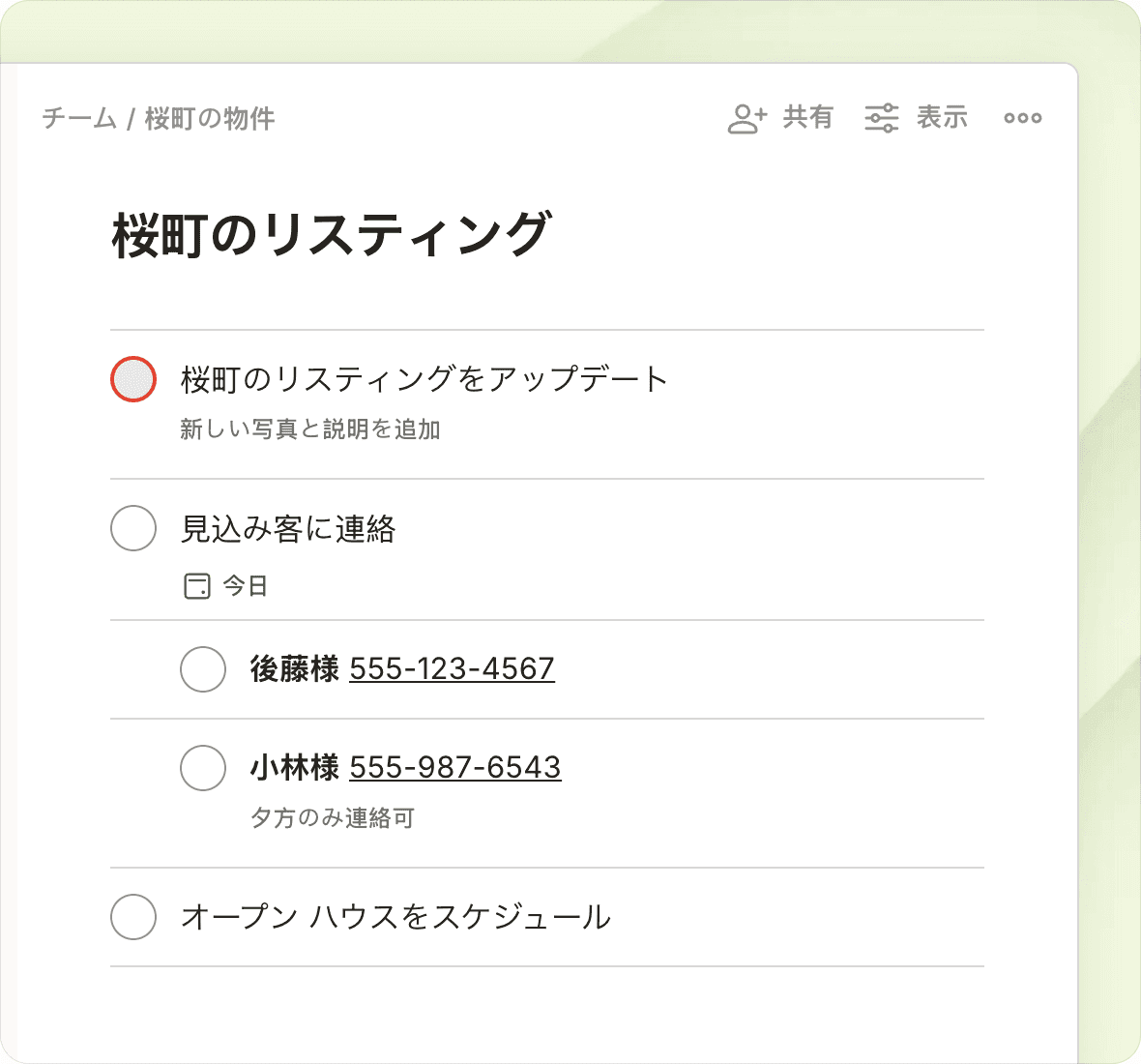Check off the 見込み客に連絡 task
The image size is (1141, 1064).
(x=133, y=528)
